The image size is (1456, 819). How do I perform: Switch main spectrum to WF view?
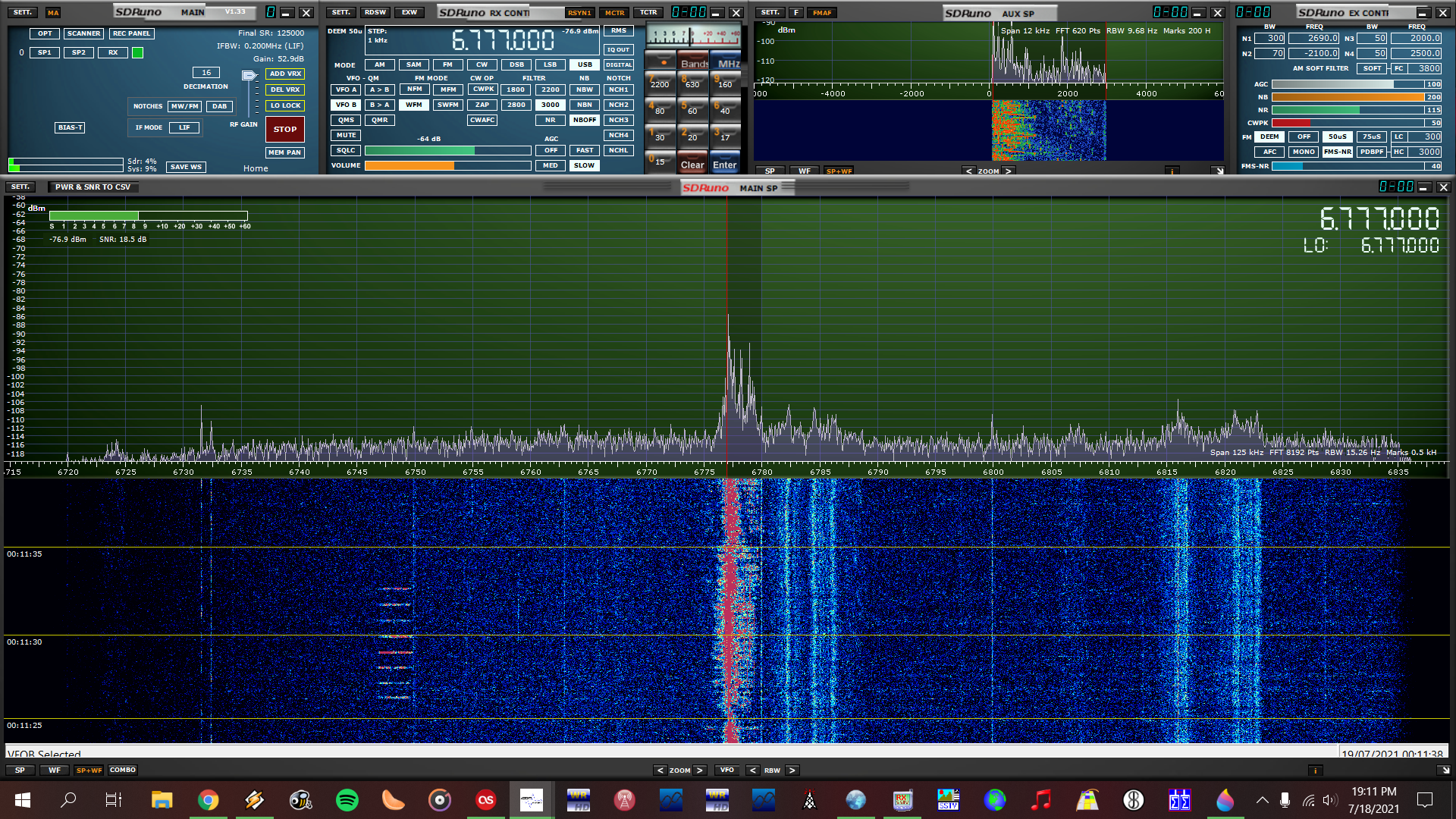coord(55,770)
